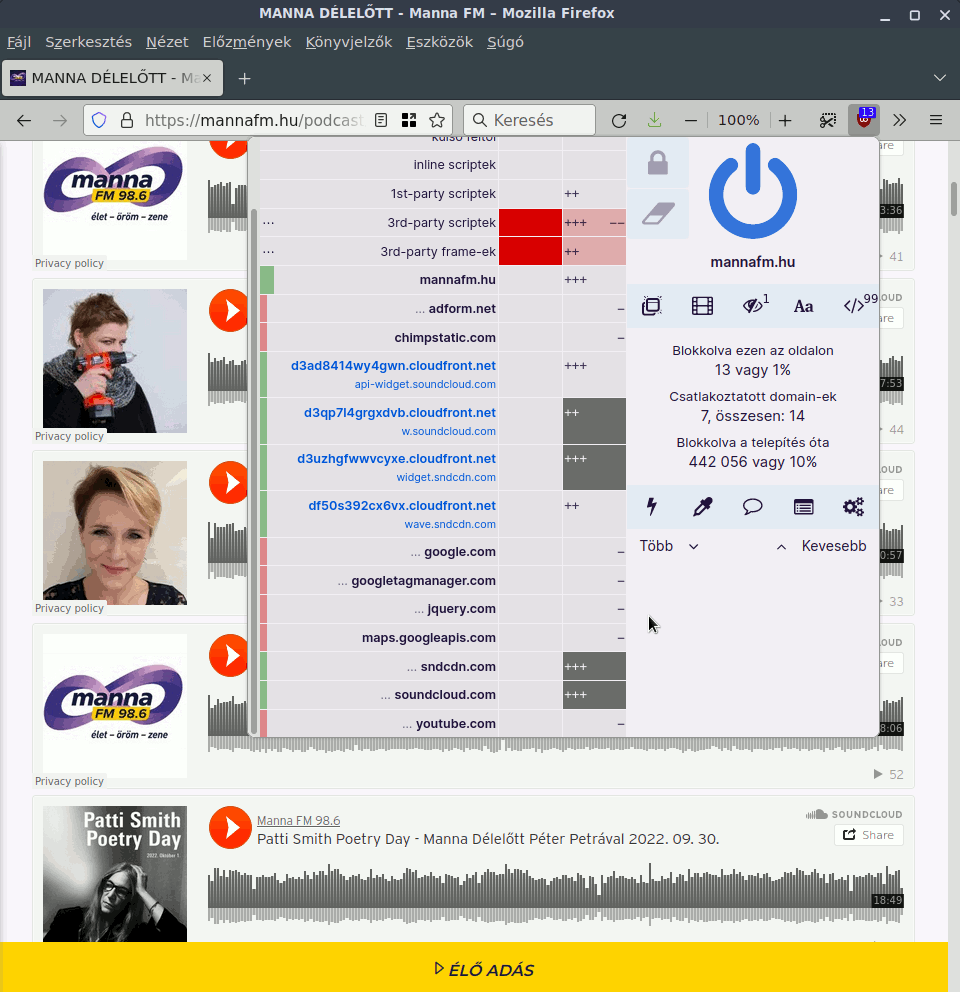Open the Előzmények menu
This screenshot has height=992, width=960.
pos(247,42)
